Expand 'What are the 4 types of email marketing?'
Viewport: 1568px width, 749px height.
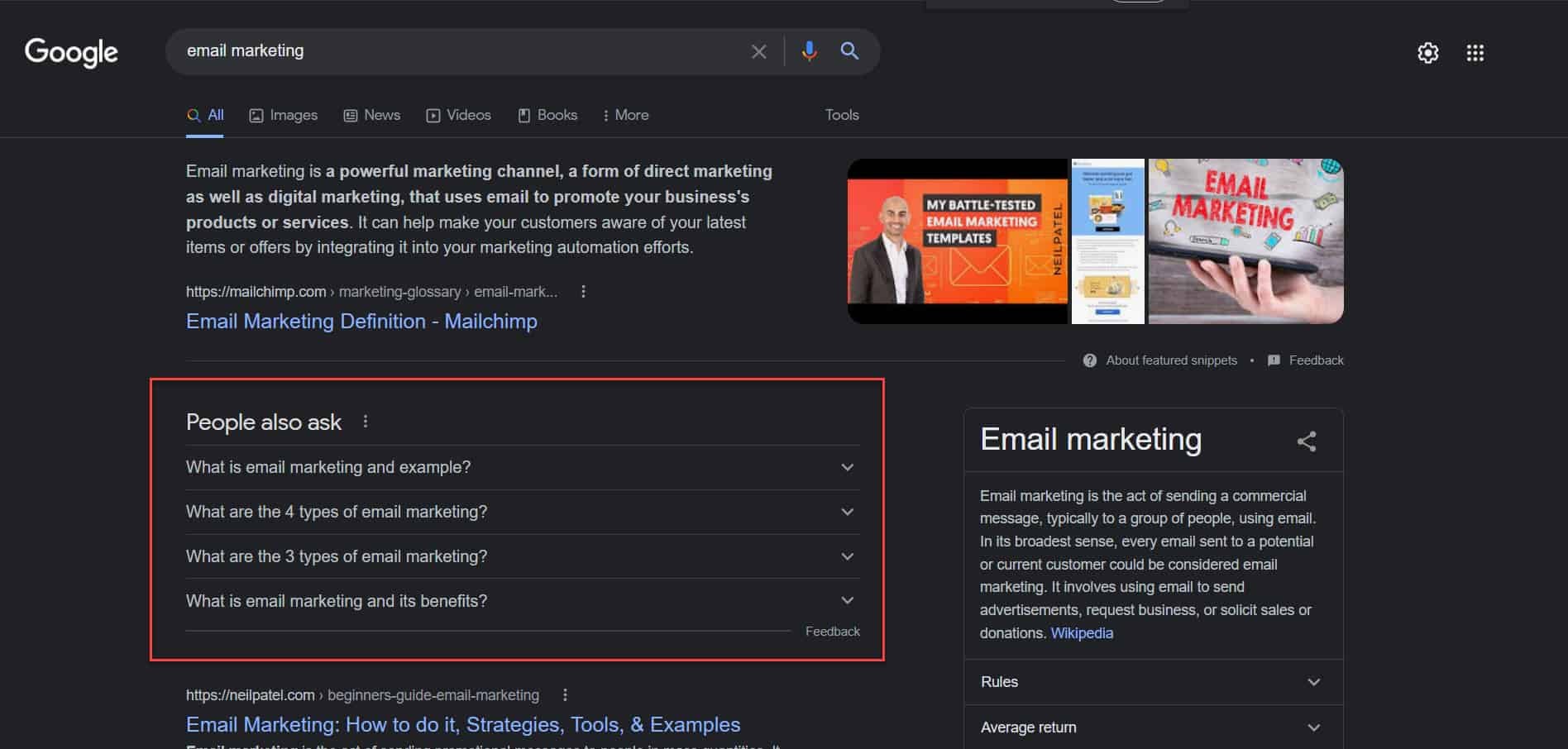pyautogui.click(x=847, y=512)
